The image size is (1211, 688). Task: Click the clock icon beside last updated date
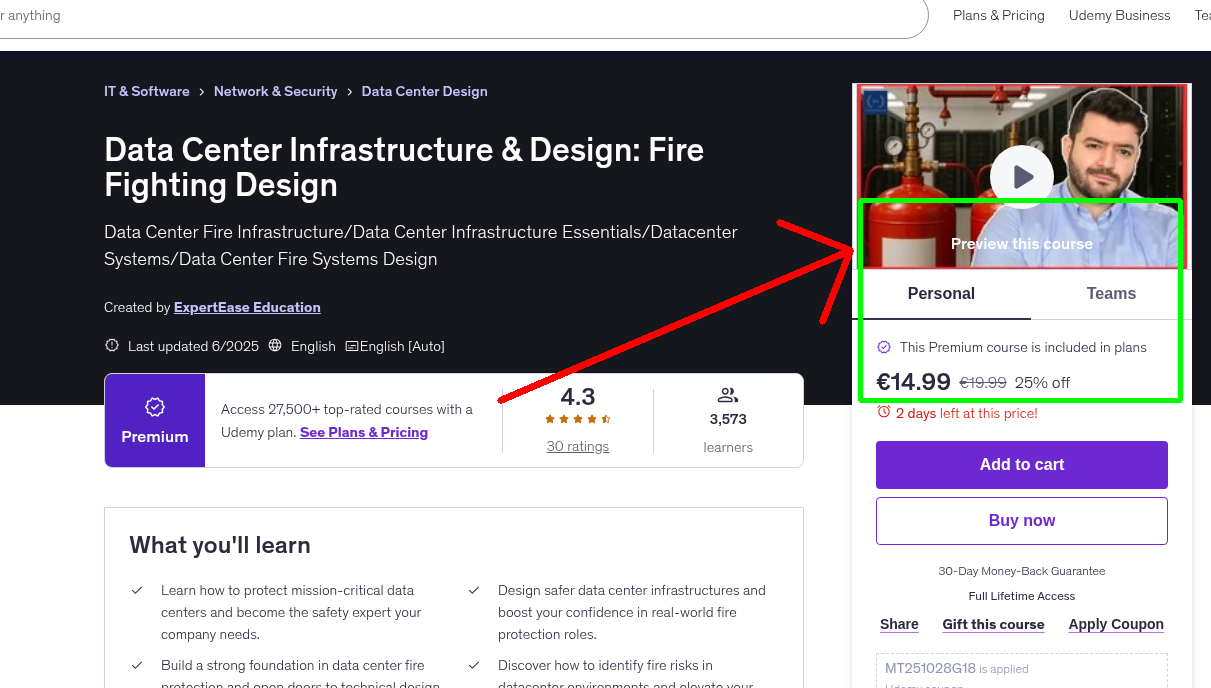[112, 345]
